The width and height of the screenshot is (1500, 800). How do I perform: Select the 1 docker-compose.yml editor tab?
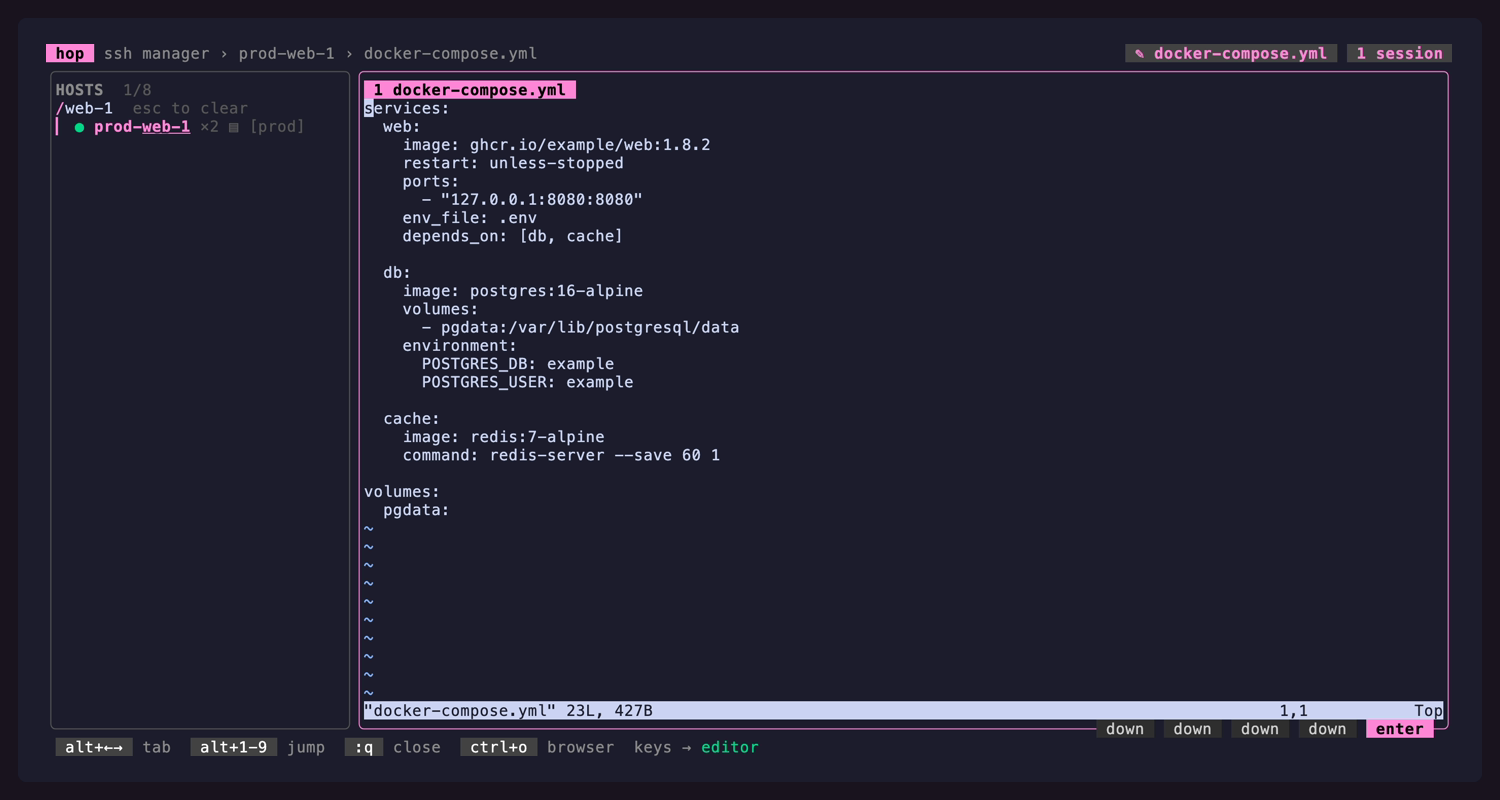point(470,90)
